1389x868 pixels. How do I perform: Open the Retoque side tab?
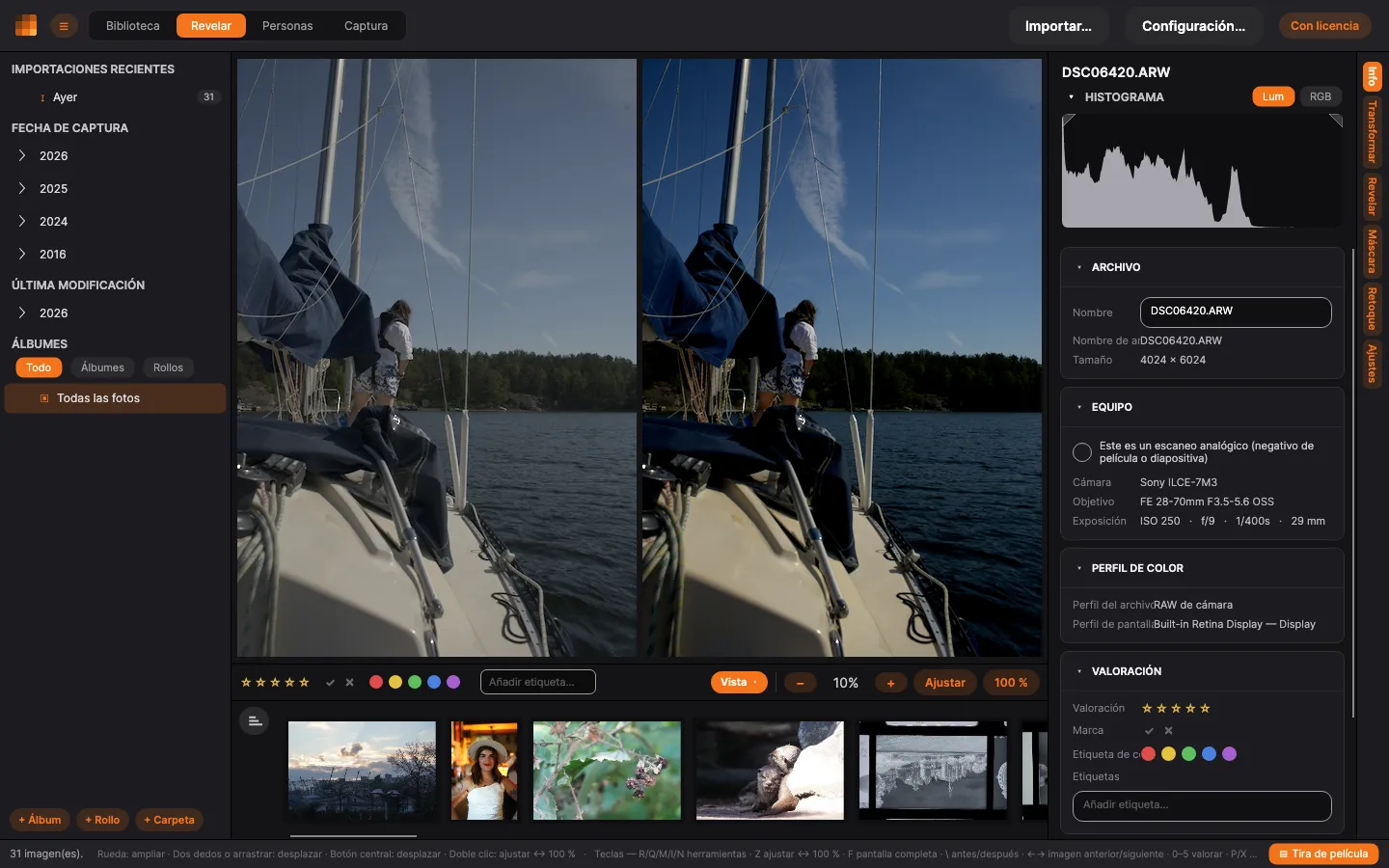pos(1372,309)
